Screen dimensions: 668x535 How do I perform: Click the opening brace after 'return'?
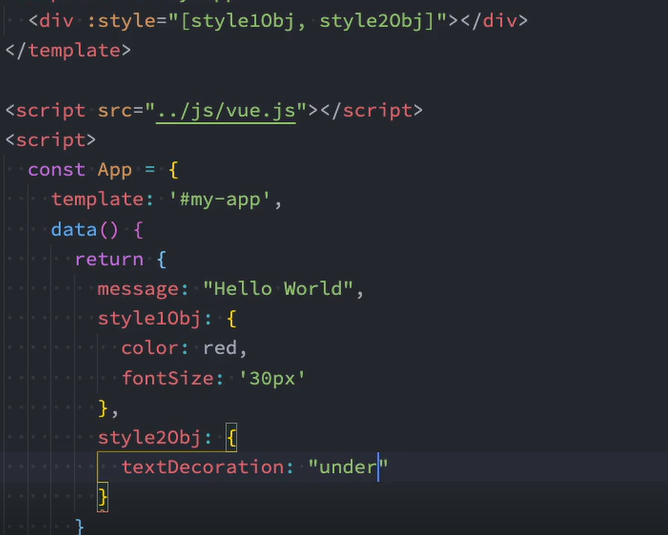[x=161, y=259]
